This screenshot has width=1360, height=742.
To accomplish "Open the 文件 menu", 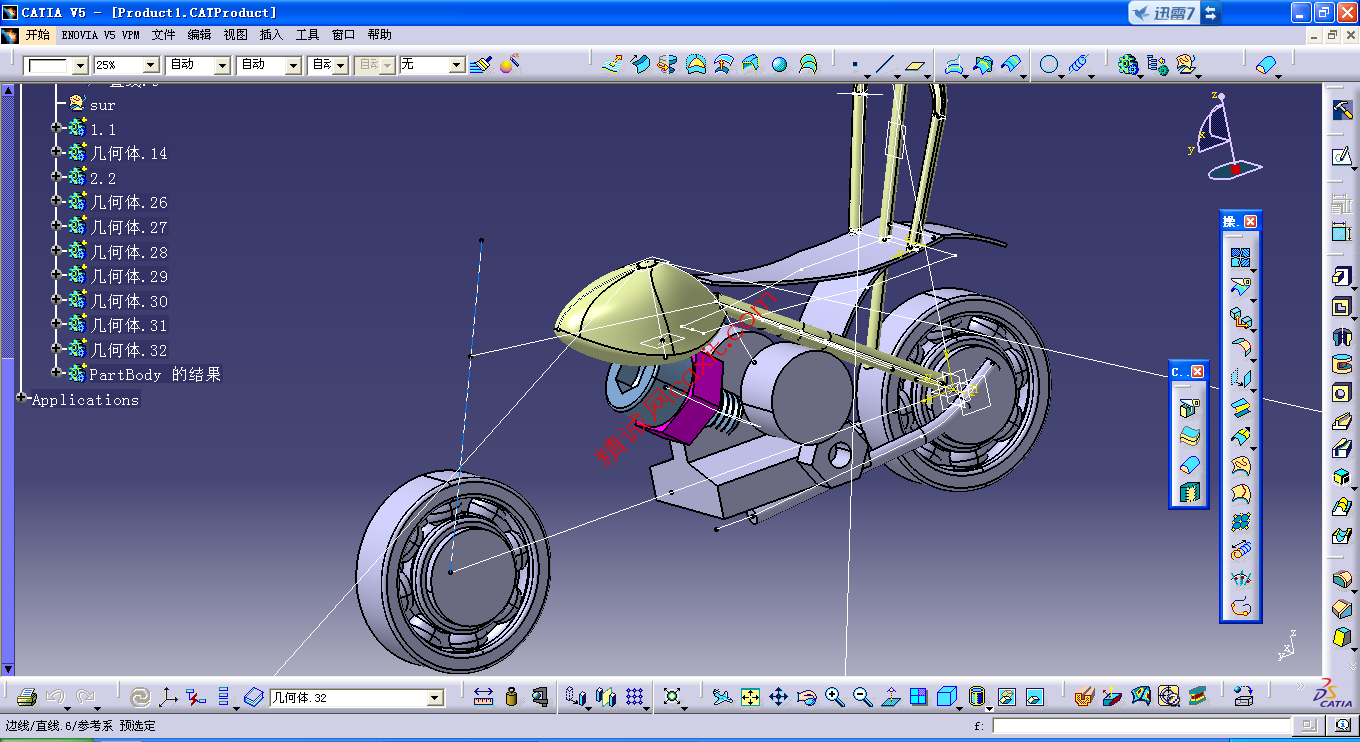I will [x=163, y=34].
